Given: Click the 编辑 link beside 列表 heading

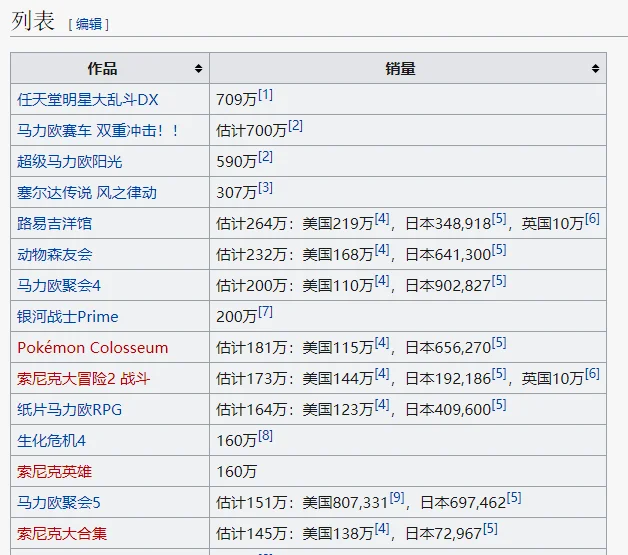Looking at the screenshot, I should click(x=89, y=24).
